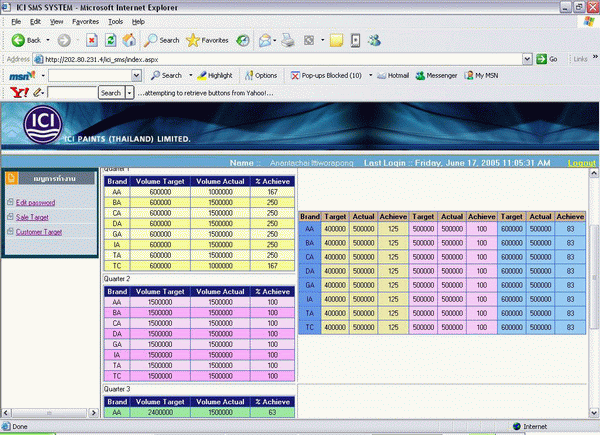
Task: Click Pop-ups Blocked (10) button
Action: point(326,75)
